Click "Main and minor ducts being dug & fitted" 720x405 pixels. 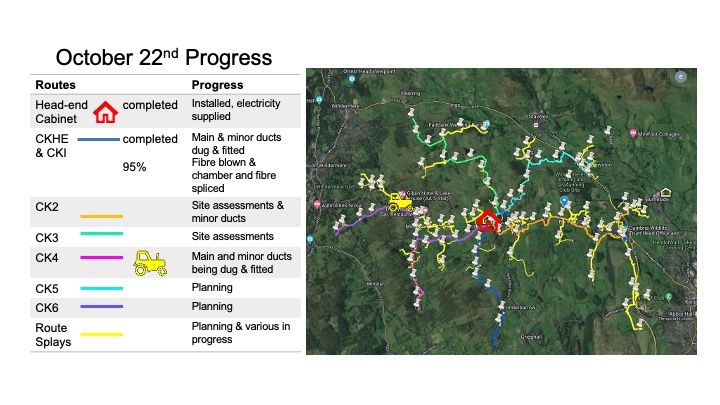pyautogui.click(x=242, y=263)
